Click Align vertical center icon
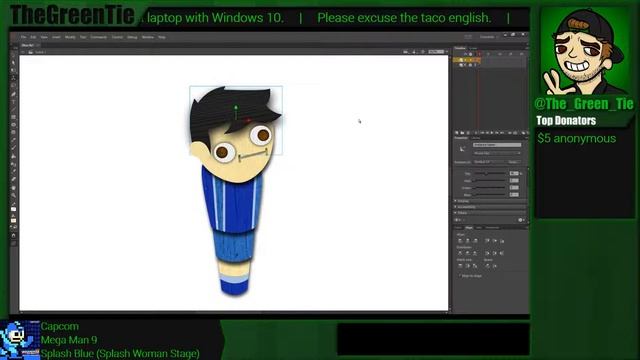This screenshot has height=360, width=640. (495, 241)
